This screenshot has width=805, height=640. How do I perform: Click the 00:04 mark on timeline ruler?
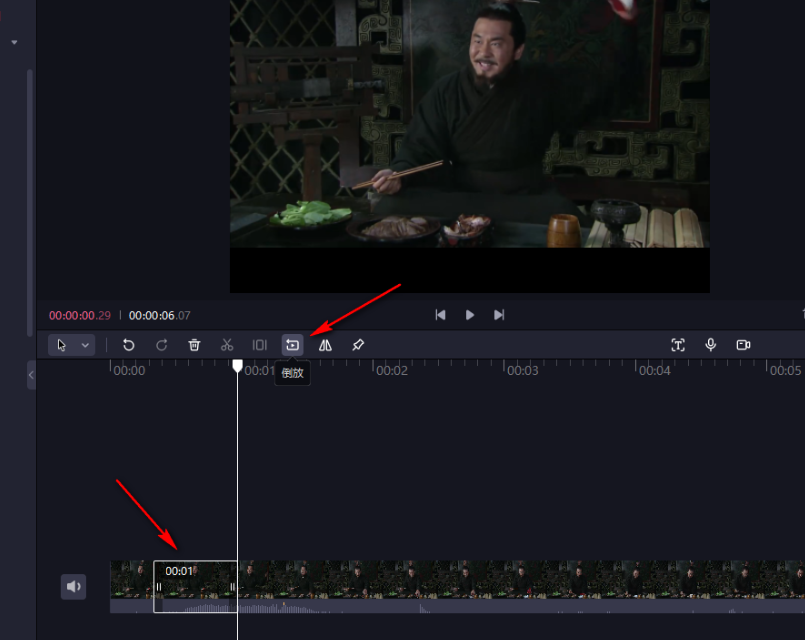(655, 371)
